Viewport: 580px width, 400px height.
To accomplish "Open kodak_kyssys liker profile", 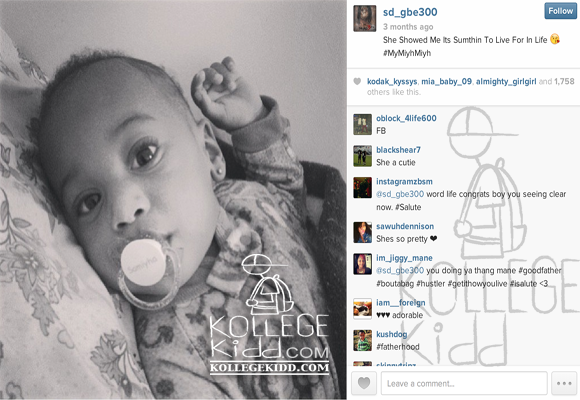I will [x=392, y=81].
